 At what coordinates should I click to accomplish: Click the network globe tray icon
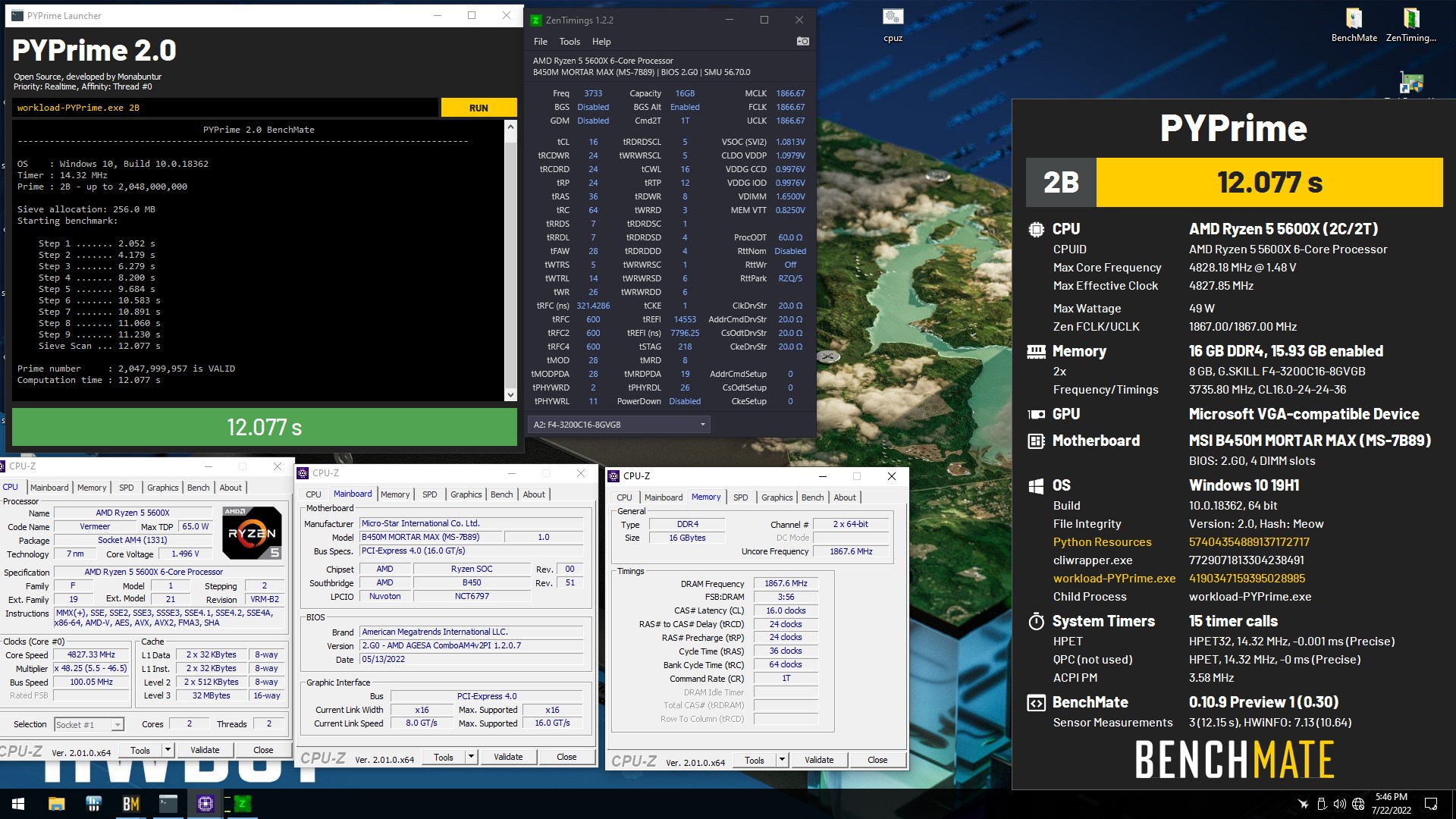tap(1358, 804)
